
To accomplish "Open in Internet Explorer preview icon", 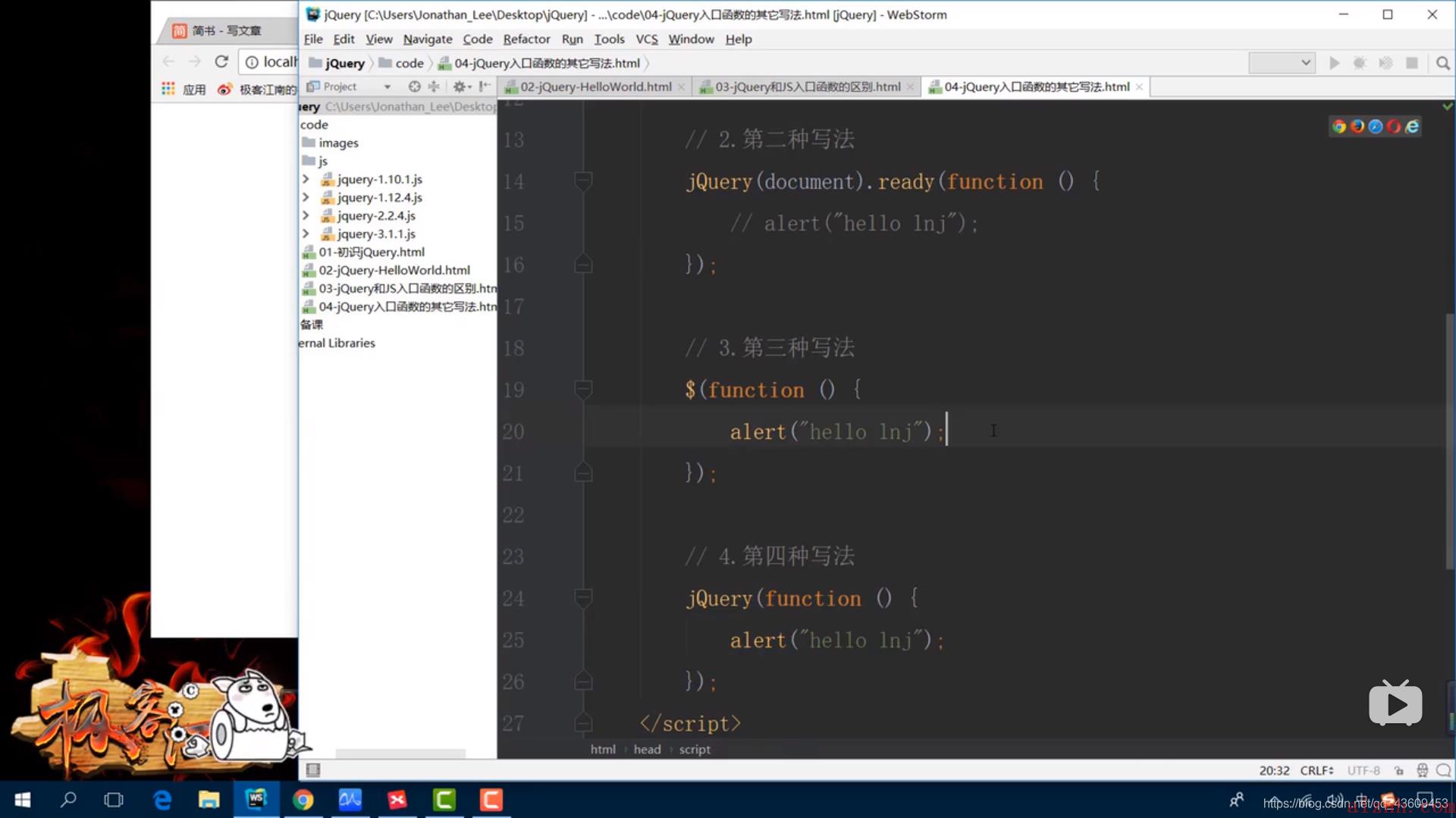I will (1412, 127).
